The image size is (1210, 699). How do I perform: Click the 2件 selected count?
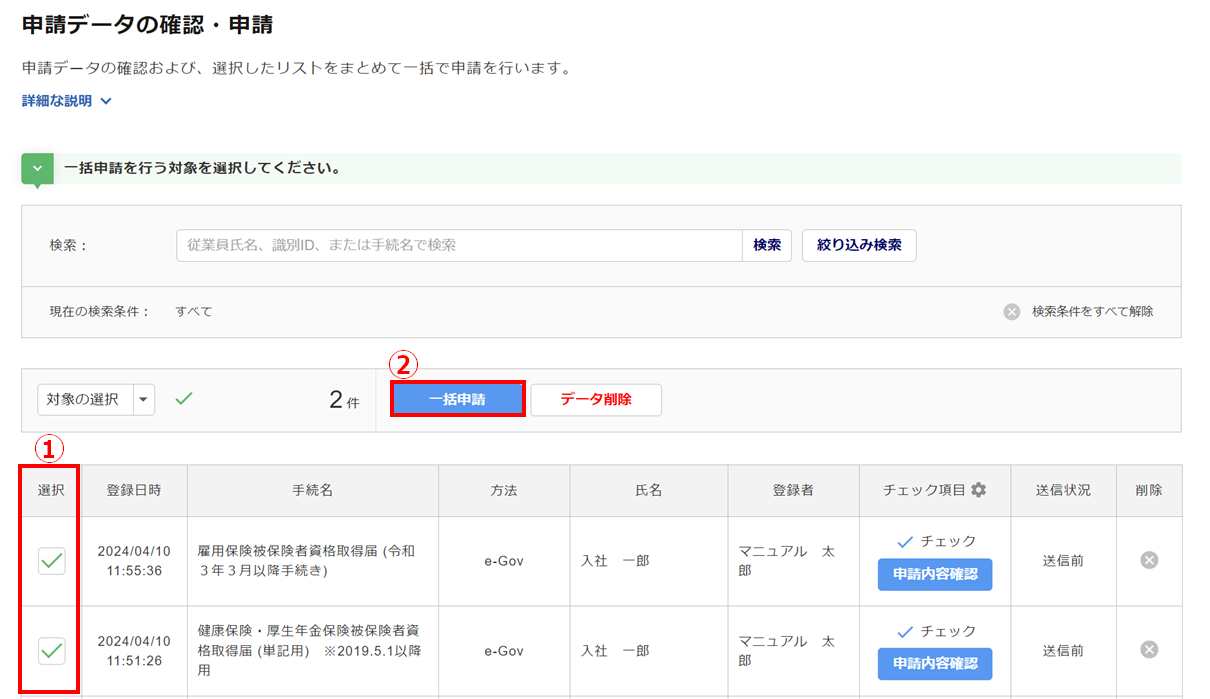tap(344, 401)
